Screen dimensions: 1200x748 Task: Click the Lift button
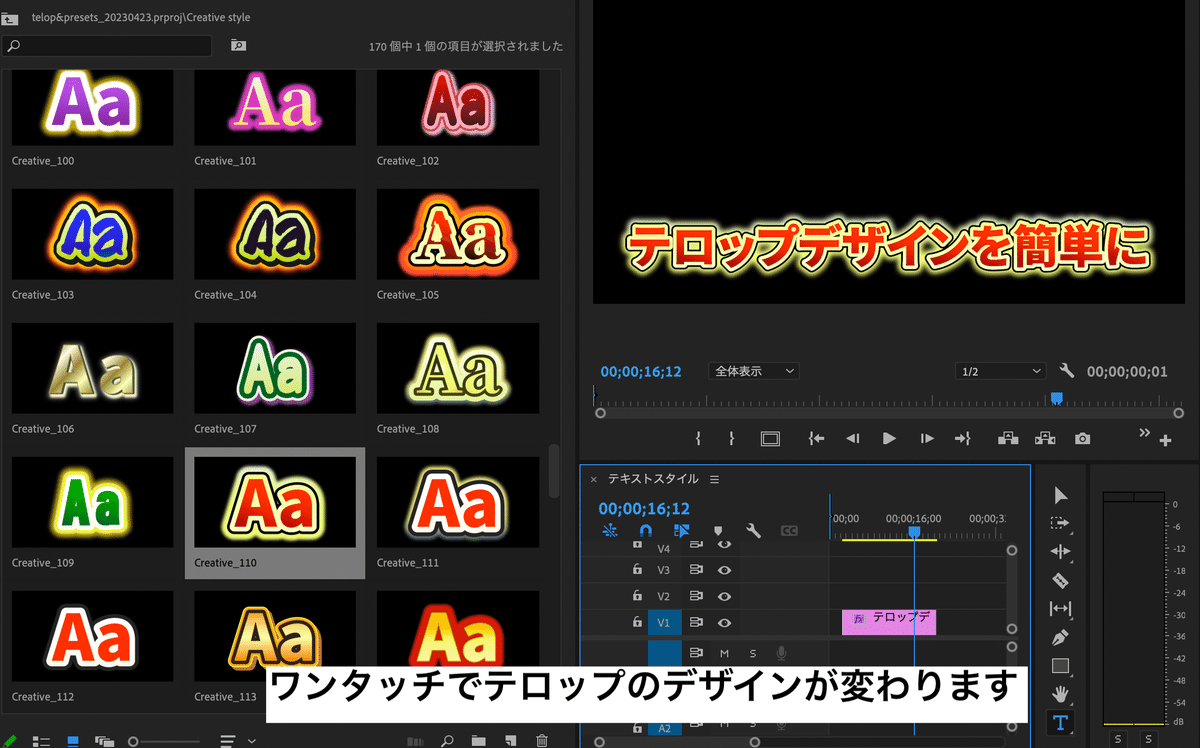tap(1007, 438)
